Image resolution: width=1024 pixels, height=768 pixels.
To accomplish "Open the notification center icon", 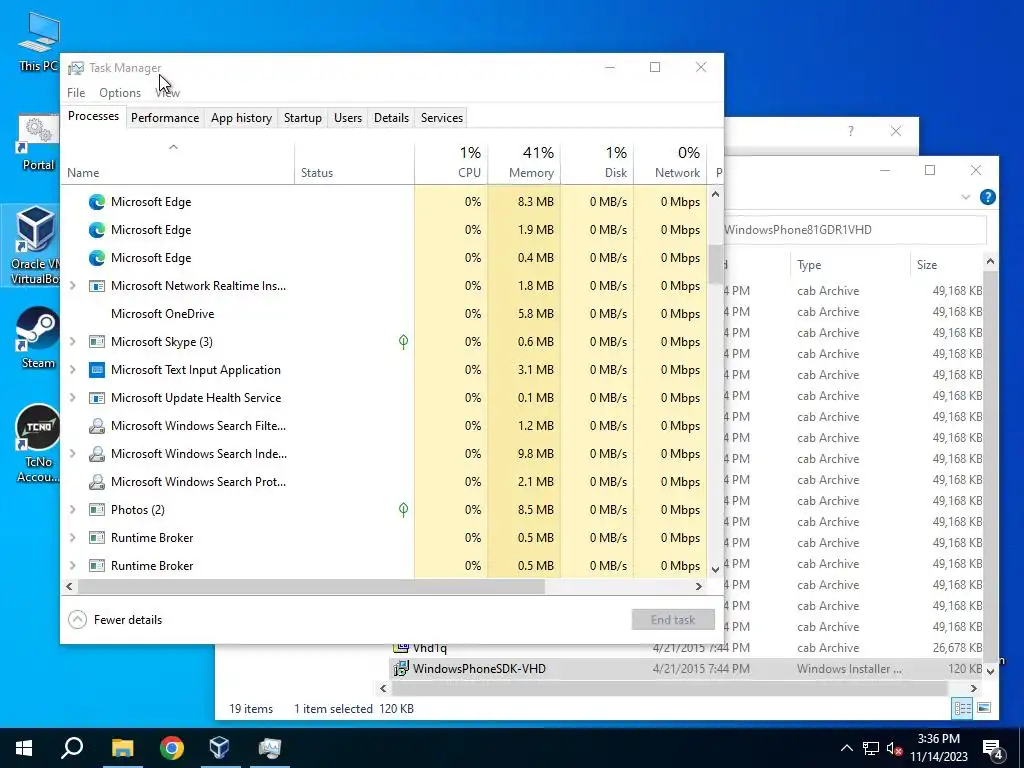I will pos(993,748).
